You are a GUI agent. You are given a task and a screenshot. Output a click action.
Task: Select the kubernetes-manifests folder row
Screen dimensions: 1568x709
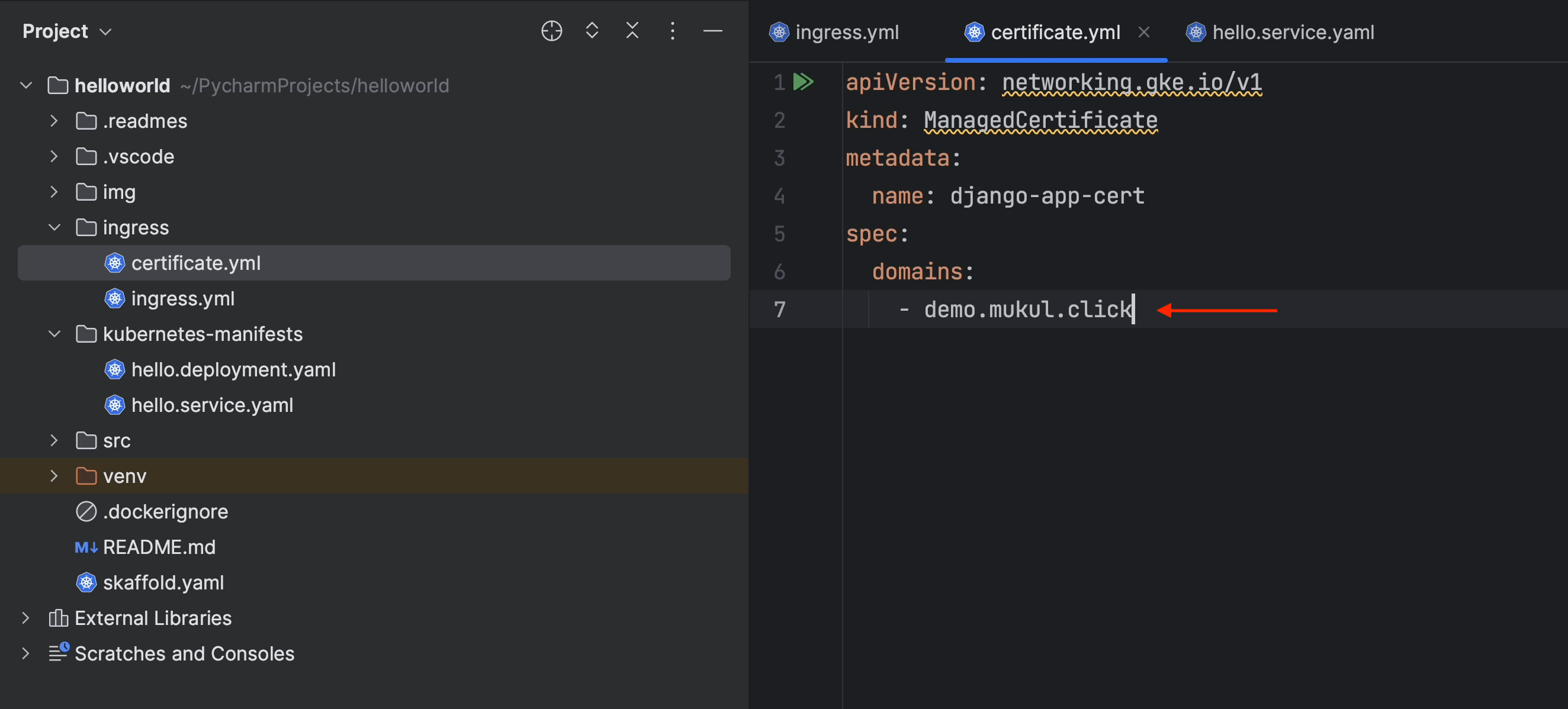pos(374,334)
